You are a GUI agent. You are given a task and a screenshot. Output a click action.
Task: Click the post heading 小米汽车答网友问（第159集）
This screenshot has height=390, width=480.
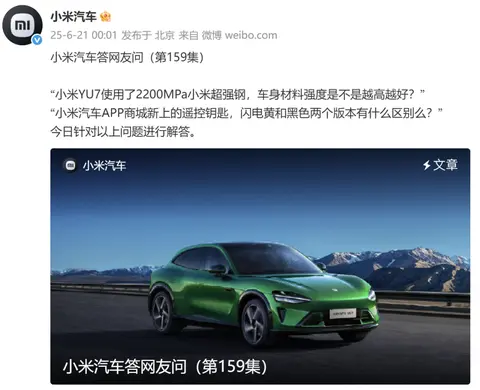[127, 57]
